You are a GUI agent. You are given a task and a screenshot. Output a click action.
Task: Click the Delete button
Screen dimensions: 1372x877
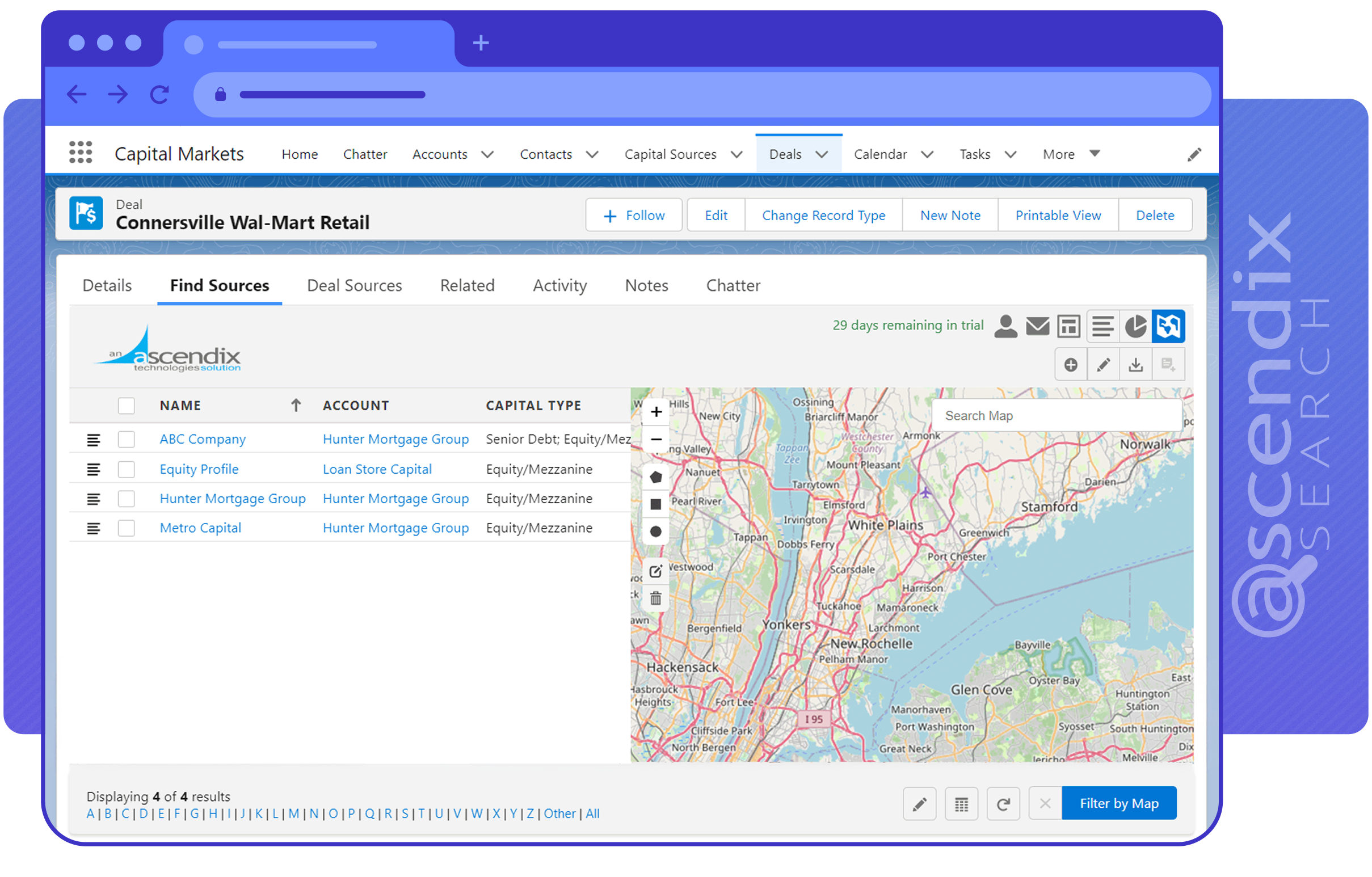(1155, 215)
